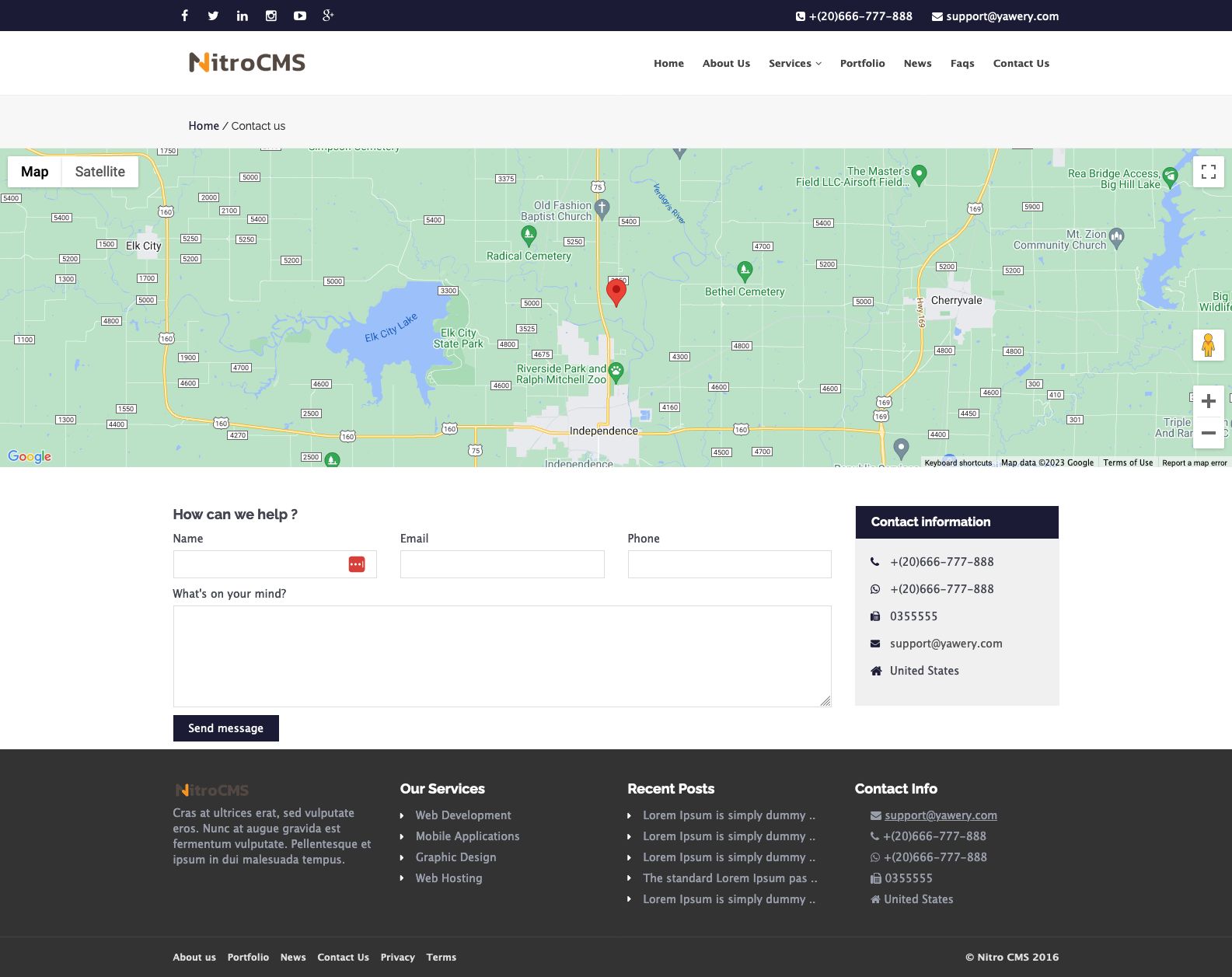
Task: Open the Portfolio menu item
Action: point(862,64)
